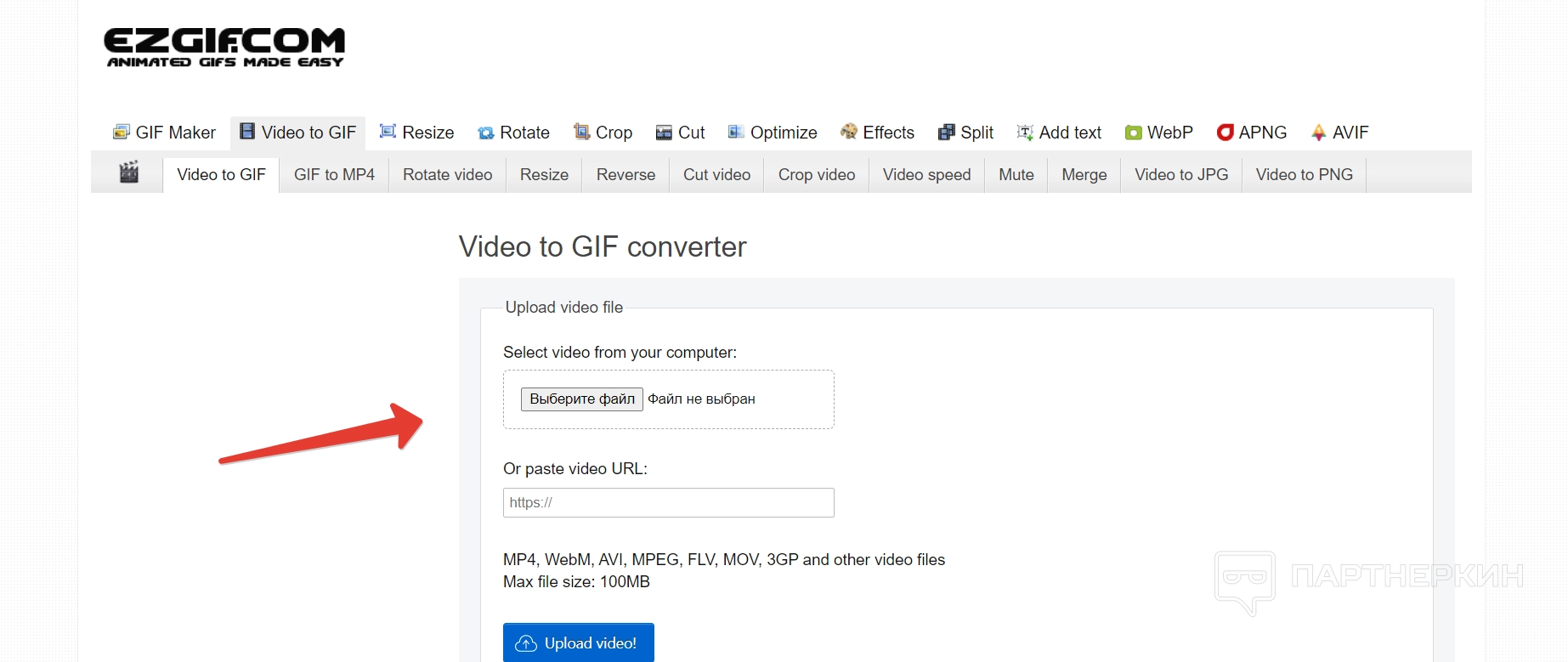Switch to the Rotate video tab
The image size is (1568, 662).
tap(448, 174)
